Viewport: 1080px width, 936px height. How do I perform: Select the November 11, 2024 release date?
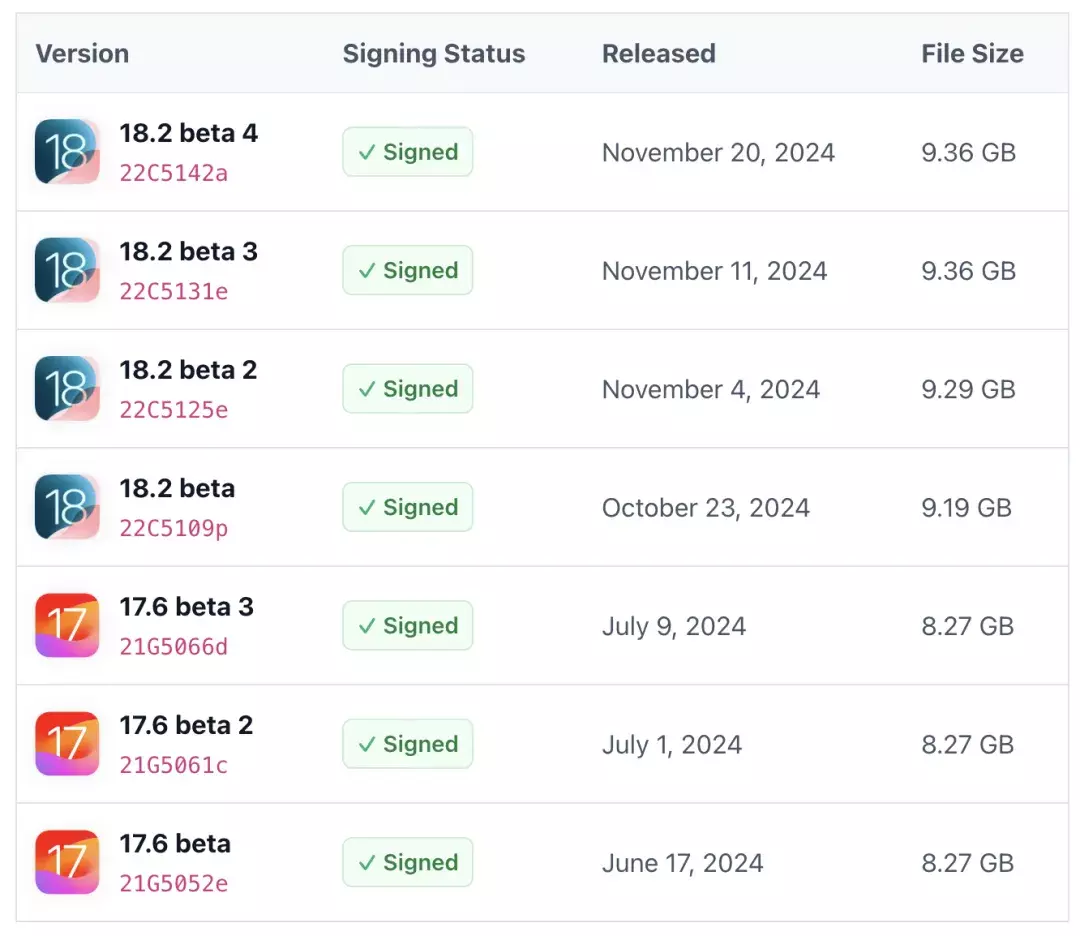click(714, 271)
